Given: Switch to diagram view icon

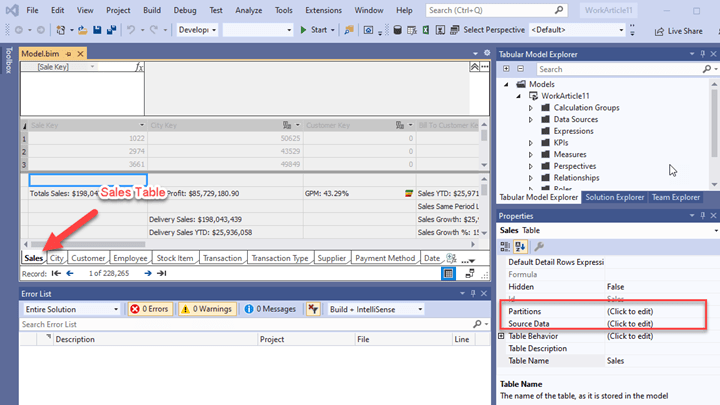Looking at the screenshot, I should [x=469, y=274].
